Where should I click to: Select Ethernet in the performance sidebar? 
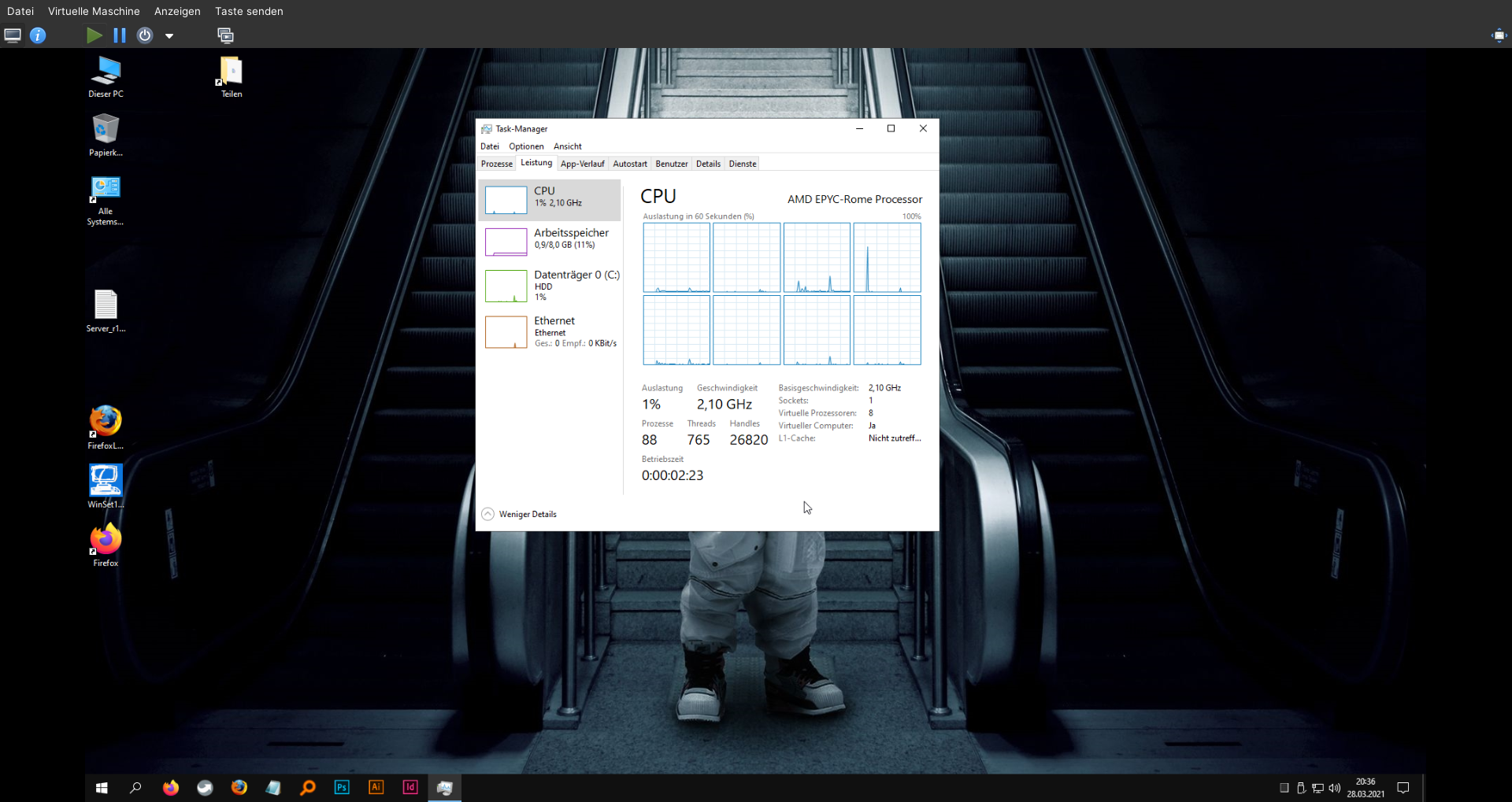pyautogui.click(x=550, y=331)
